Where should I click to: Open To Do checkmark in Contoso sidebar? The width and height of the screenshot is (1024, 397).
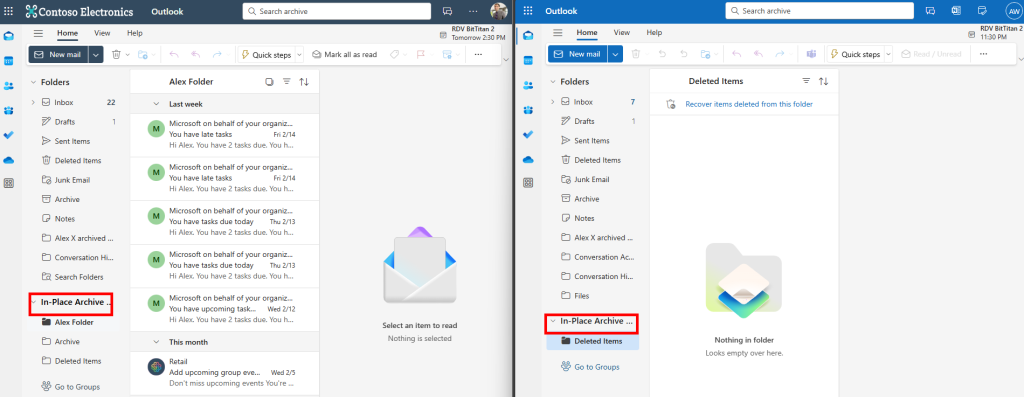[x=8, y=135]
